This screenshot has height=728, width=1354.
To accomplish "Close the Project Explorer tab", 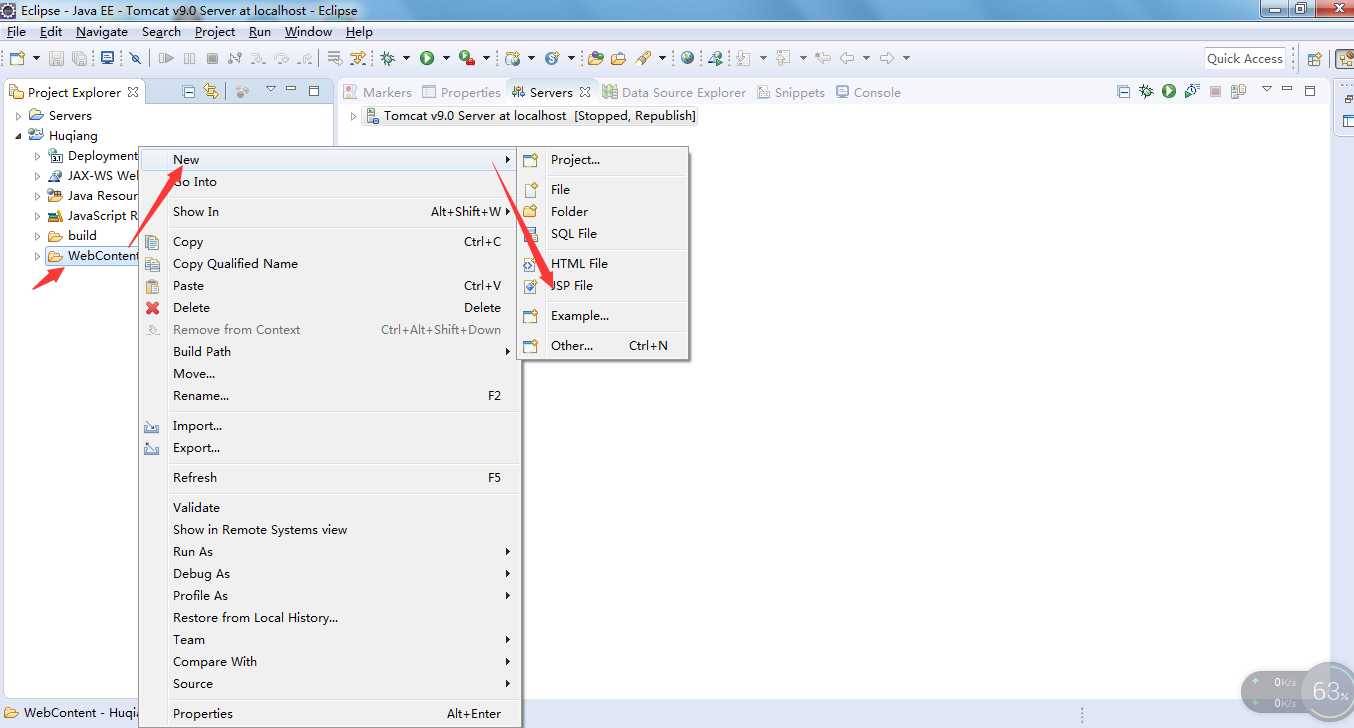I will pos(133,92).
